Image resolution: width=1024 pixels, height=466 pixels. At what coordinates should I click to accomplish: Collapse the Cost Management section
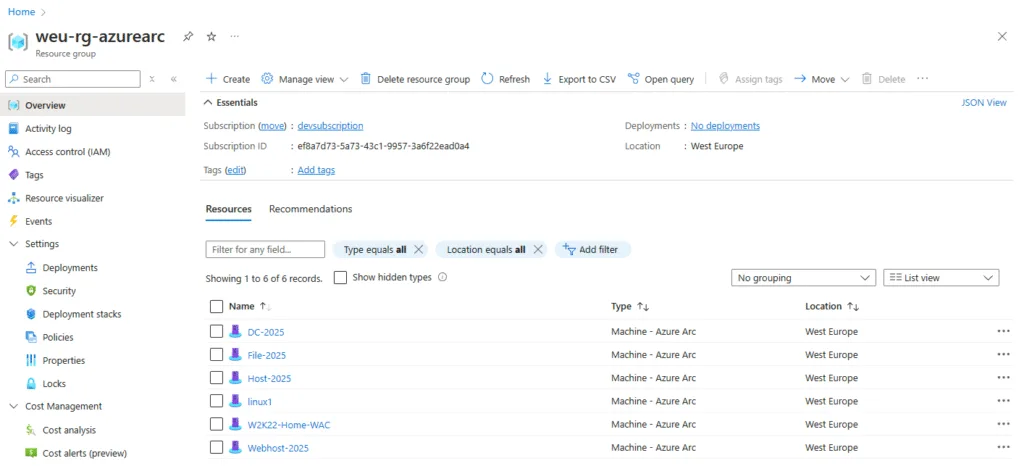tap(14, 406)
